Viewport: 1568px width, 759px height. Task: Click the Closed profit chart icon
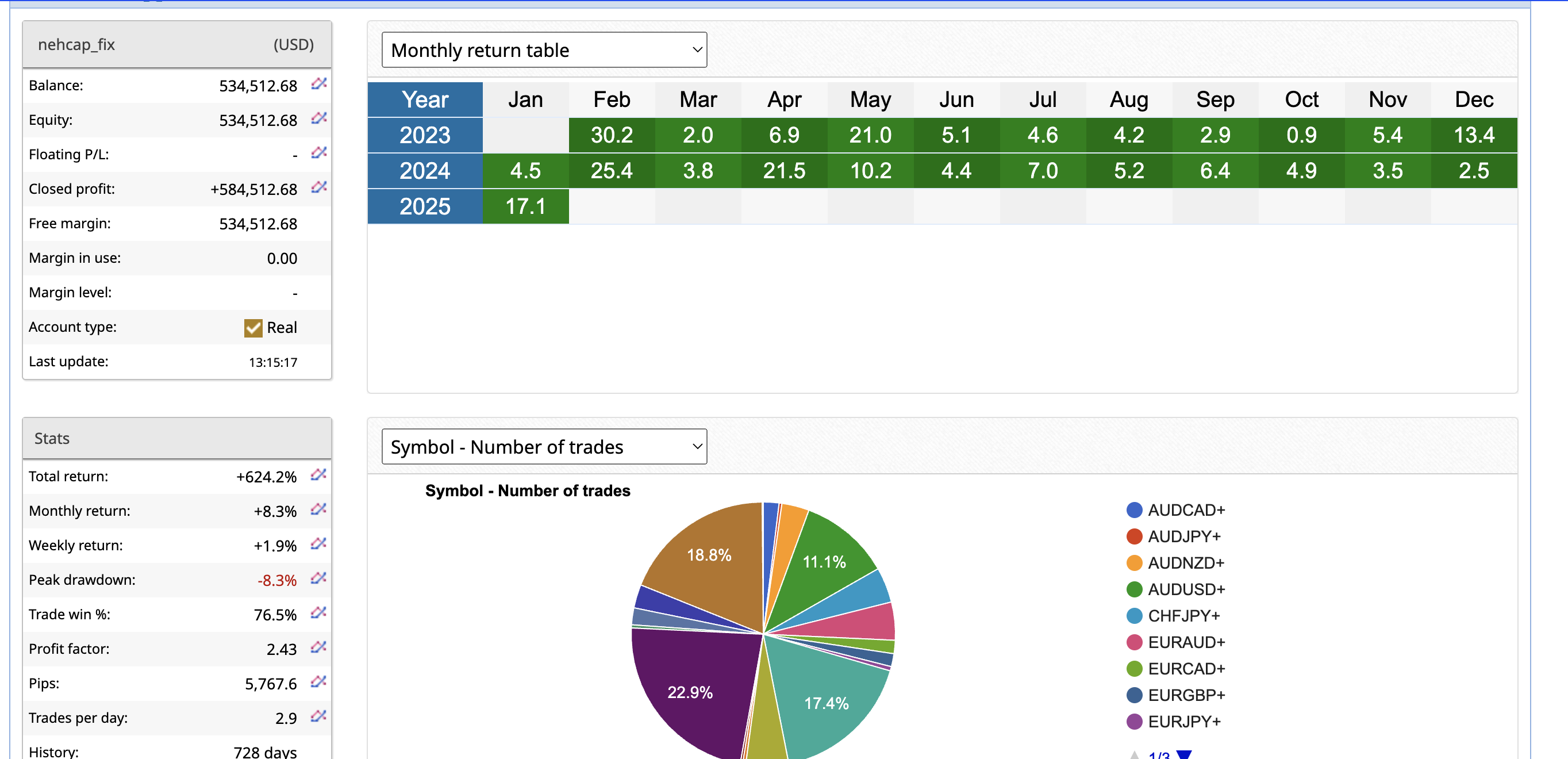tap(319, 187)
